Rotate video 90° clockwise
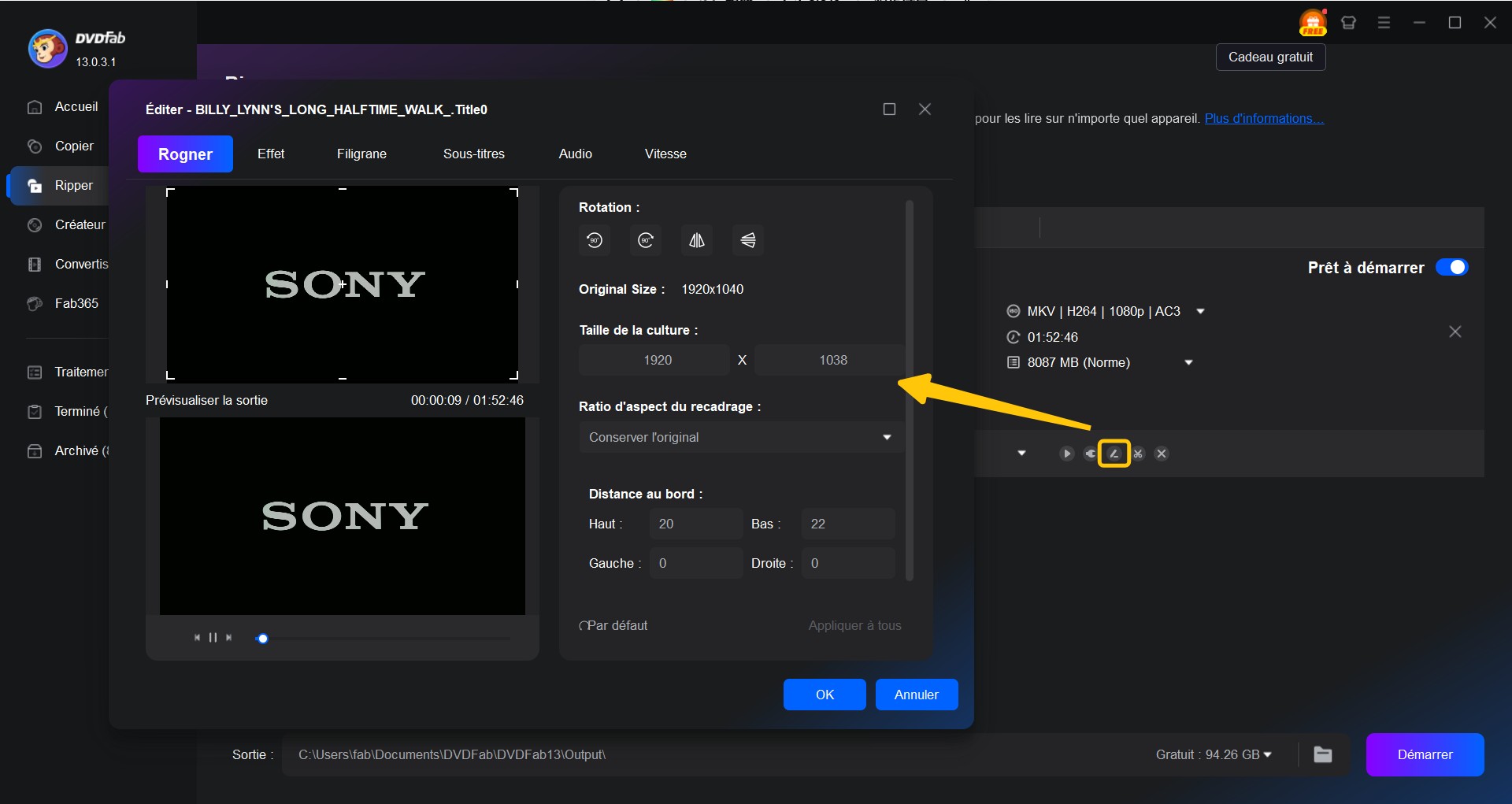The height and width of the screenshot is (804, 1512). point(646,240)
